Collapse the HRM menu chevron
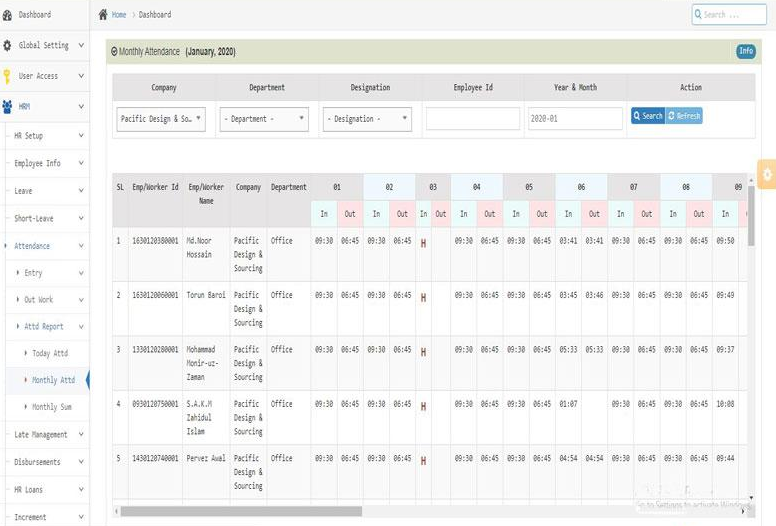Viewport: 776px width, 526px height. point(81,106)
